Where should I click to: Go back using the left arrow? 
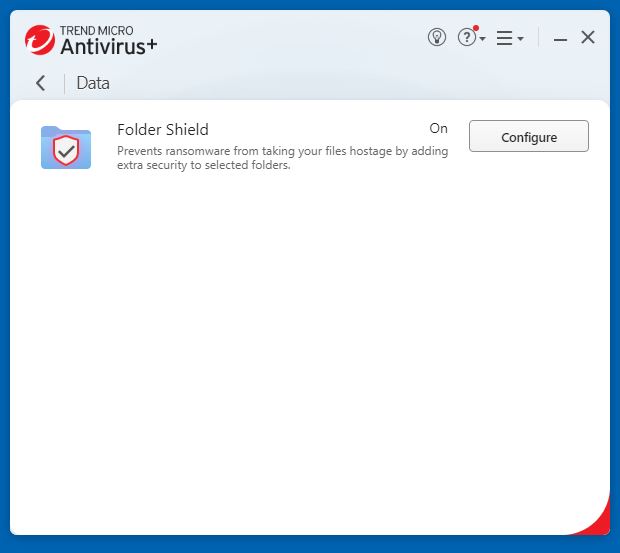coord(40,83)
